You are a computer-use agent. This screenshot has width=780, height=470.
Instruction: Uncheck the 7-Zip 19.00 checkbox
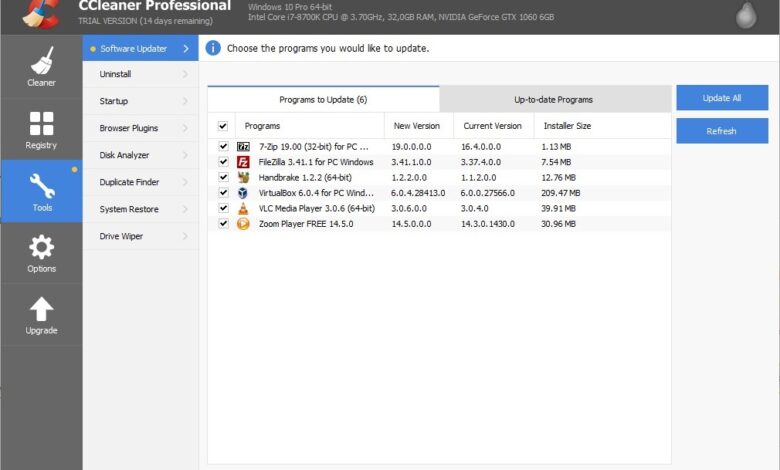tap(223, 147)
